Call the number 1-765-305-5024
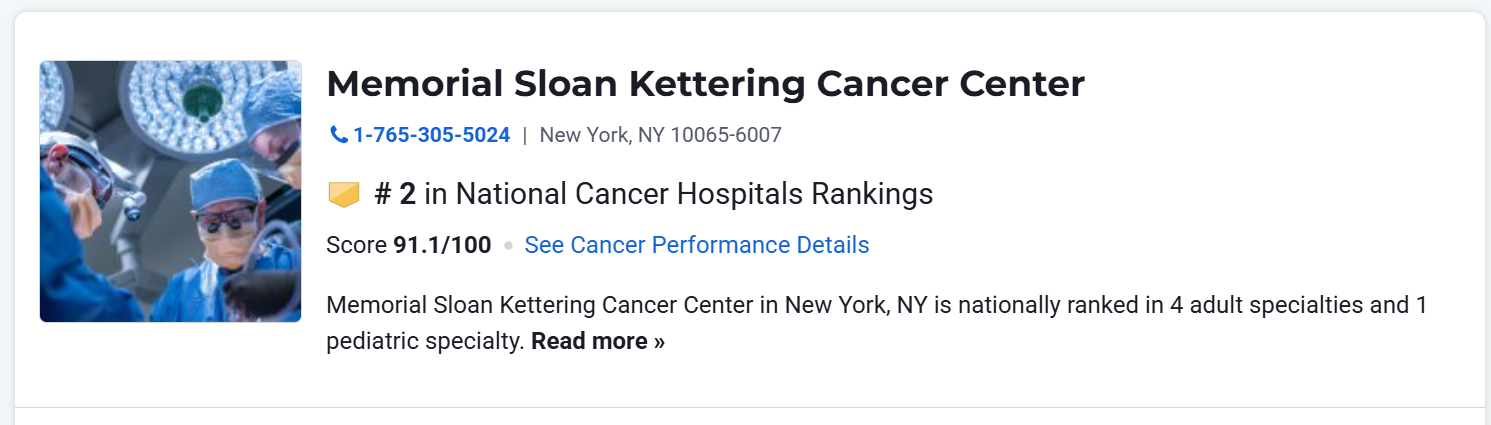The width and height of the screenshot is (1491, 425). pos(431,135)
